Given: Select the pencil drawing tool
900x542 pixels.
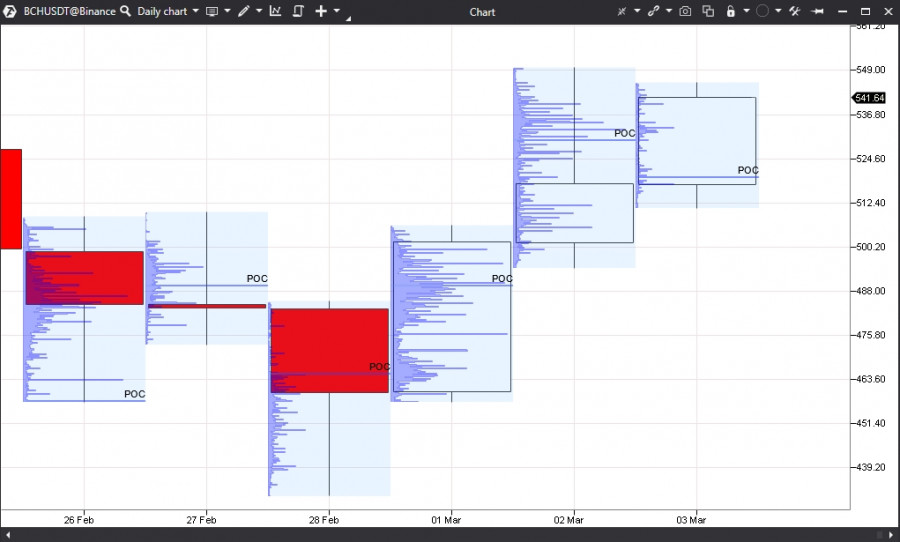Looking at the screenshot, I should click(244, 11).
